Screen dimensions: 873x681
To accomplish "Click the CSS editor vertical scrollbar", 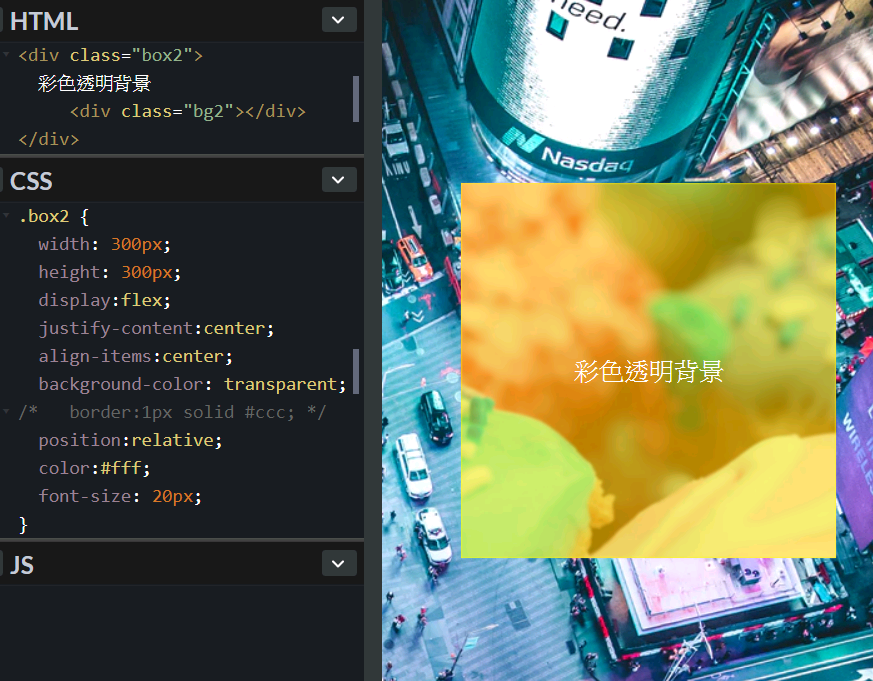I will pos(356,371).
